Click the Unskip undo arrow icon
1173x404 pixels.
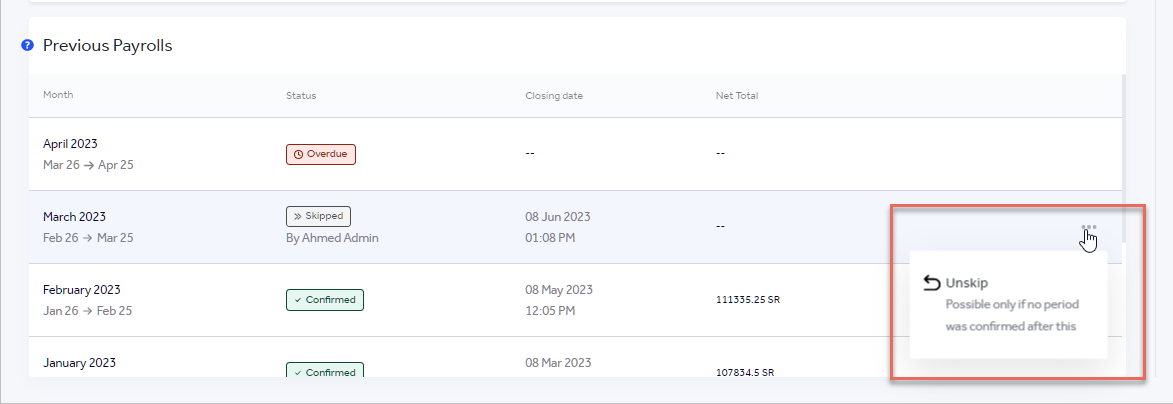pyautogui.click(x=931, y=283)
